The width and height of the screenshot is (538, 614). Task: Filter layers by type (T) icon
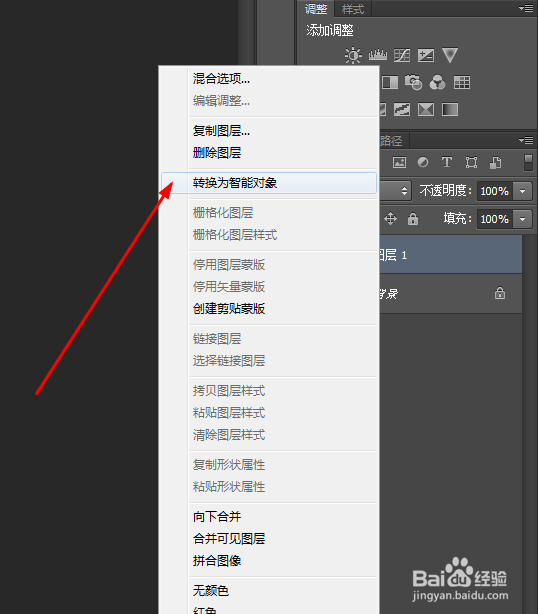(447, 162)
